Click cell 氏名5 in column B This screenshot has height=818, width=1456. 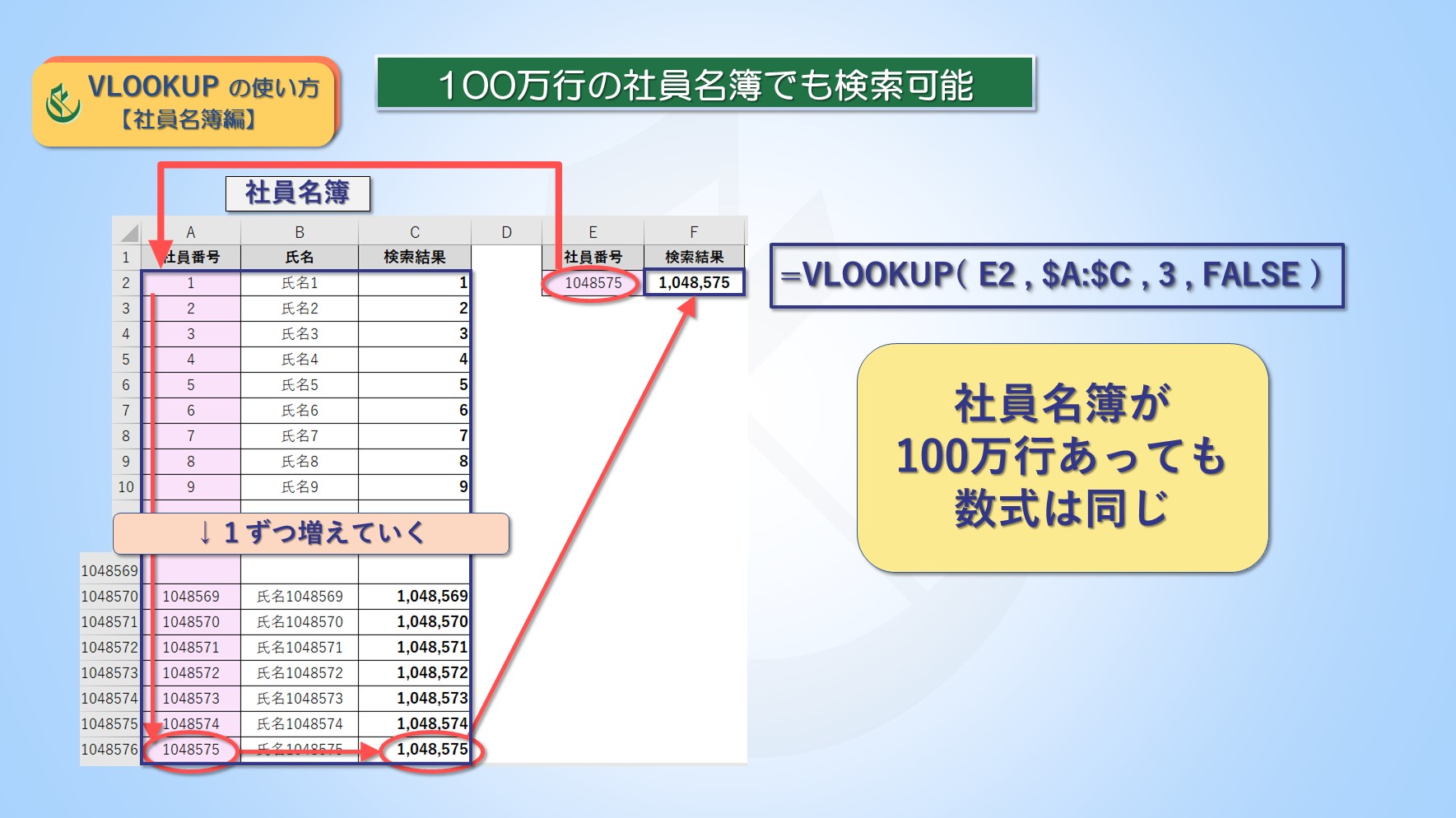coord(300,385)
